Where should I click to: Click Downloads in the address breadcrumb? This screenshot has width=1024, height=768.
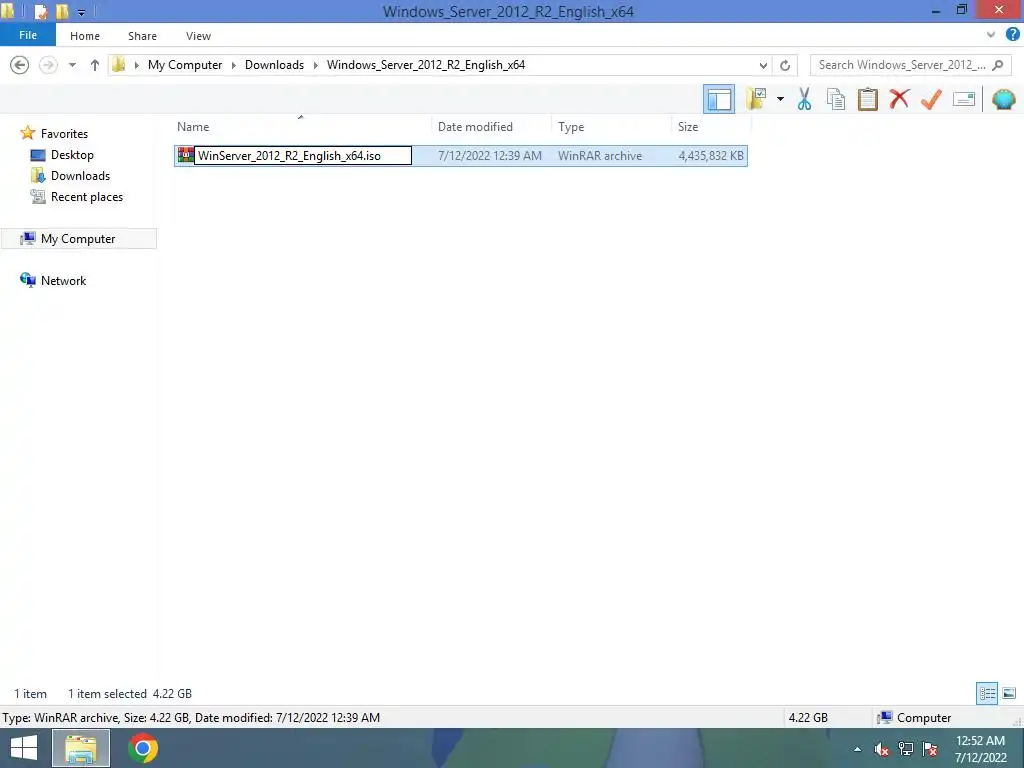tap(274, 65)
